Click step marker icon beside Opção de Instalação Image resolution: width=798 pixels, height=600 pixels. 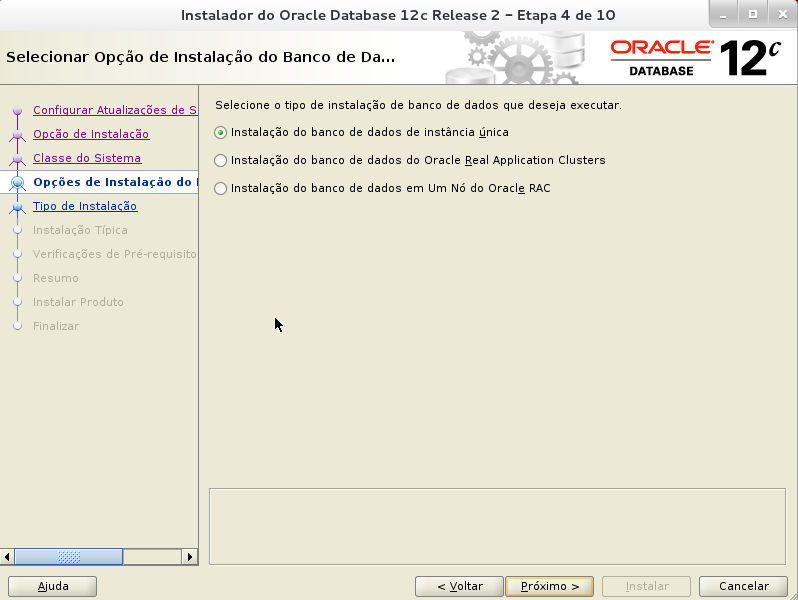coord(18,135)
